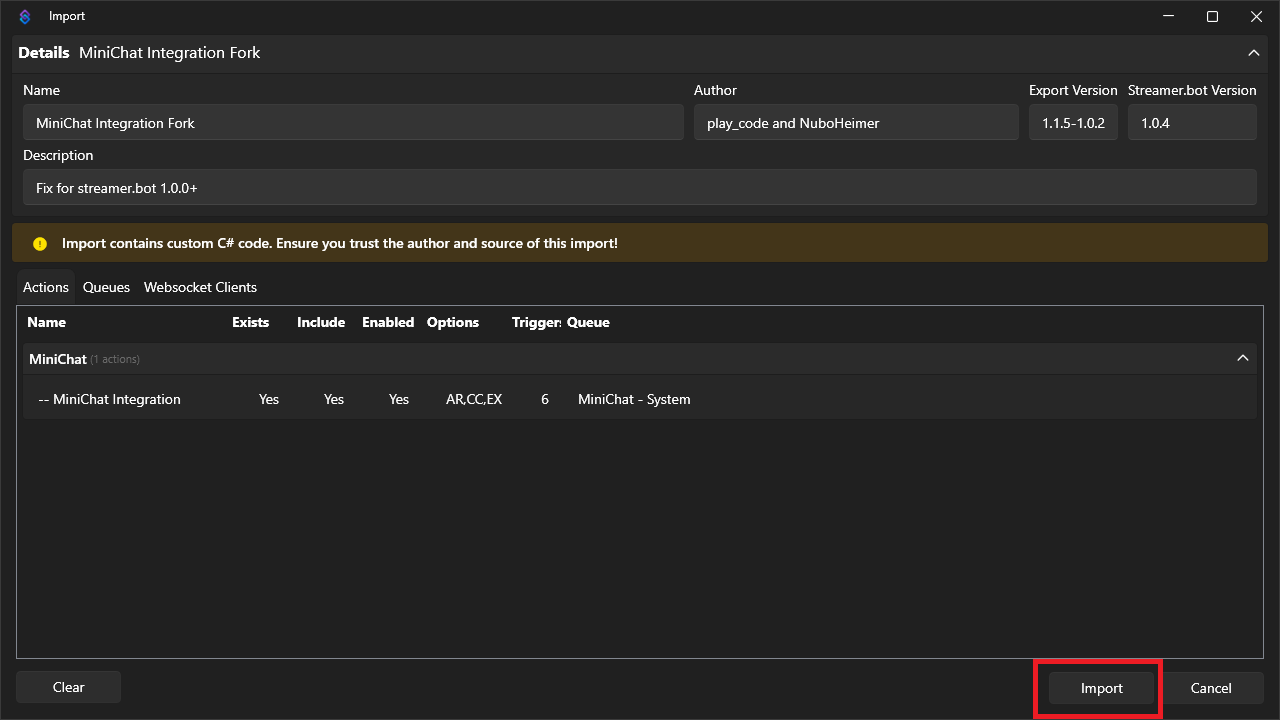Open the Websocket Clients tab
Screen dimensions: 1280x720
200,287
